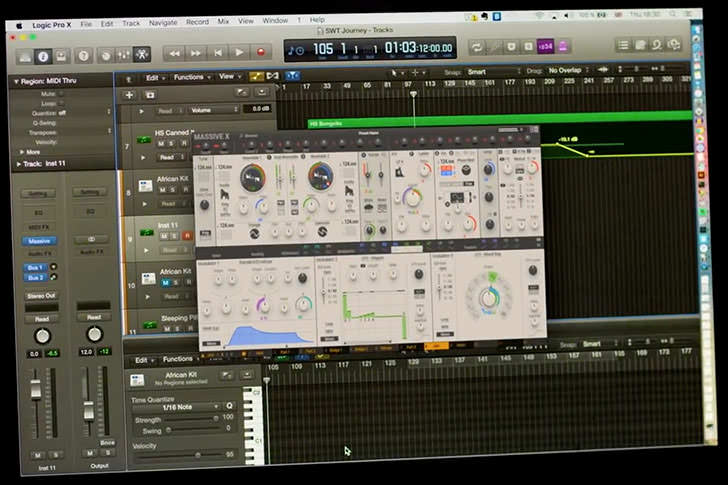Toggle the Editors scissors button

click(x=142, y=55)
